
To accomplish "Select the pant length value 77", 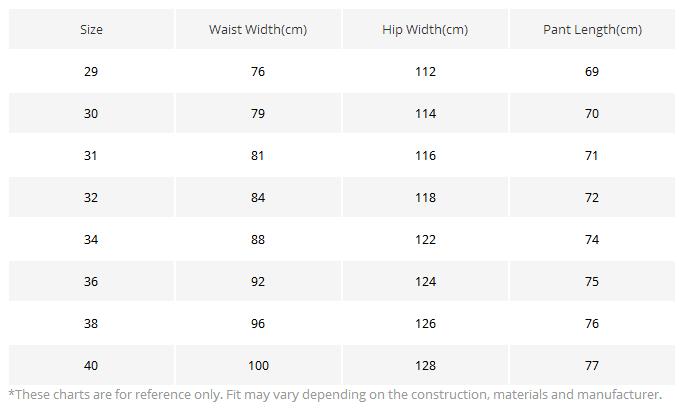I will (x=592, y=366).
